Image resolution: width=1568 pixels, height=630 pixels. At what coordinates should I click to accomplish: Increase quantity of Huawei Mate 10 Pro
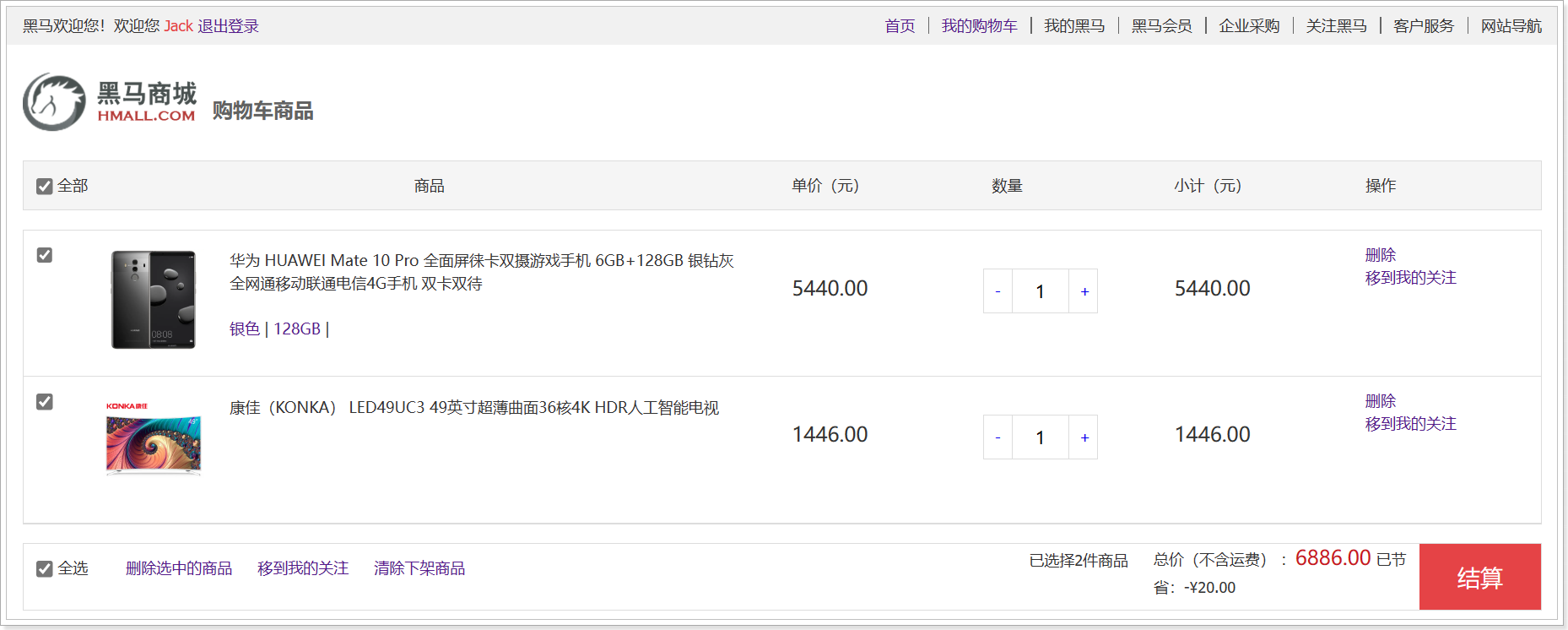pos(1084,291)
